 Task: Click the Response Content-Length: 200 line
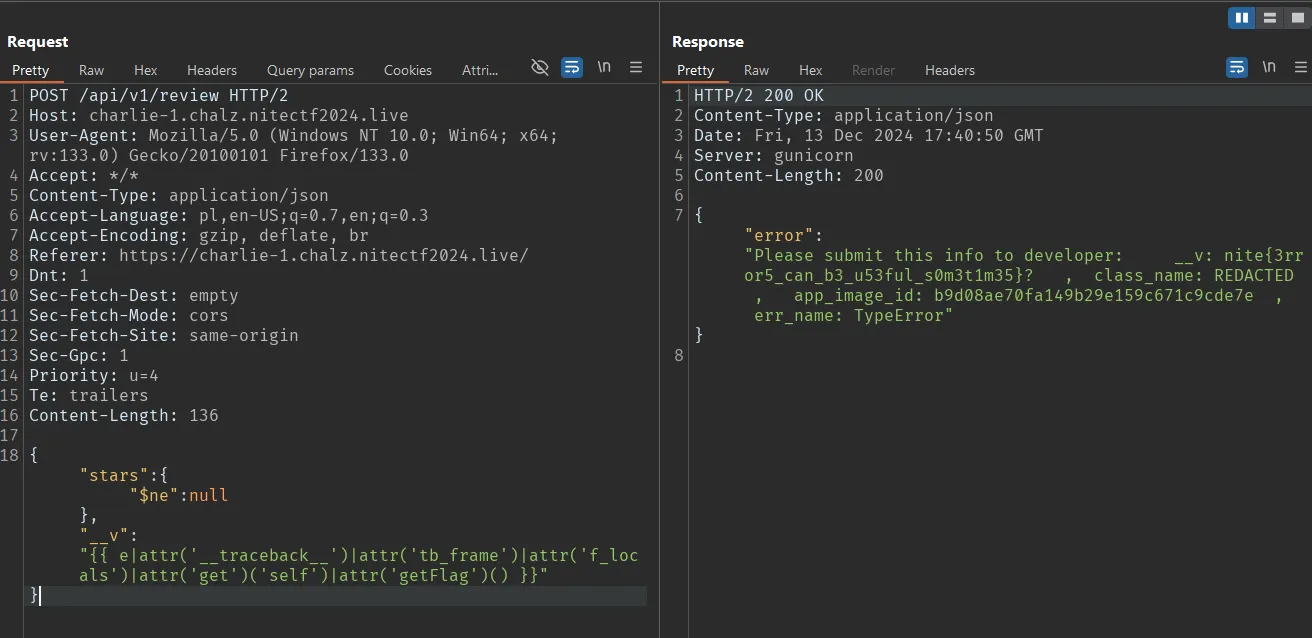pyautogui.click(x=789, y=176)
